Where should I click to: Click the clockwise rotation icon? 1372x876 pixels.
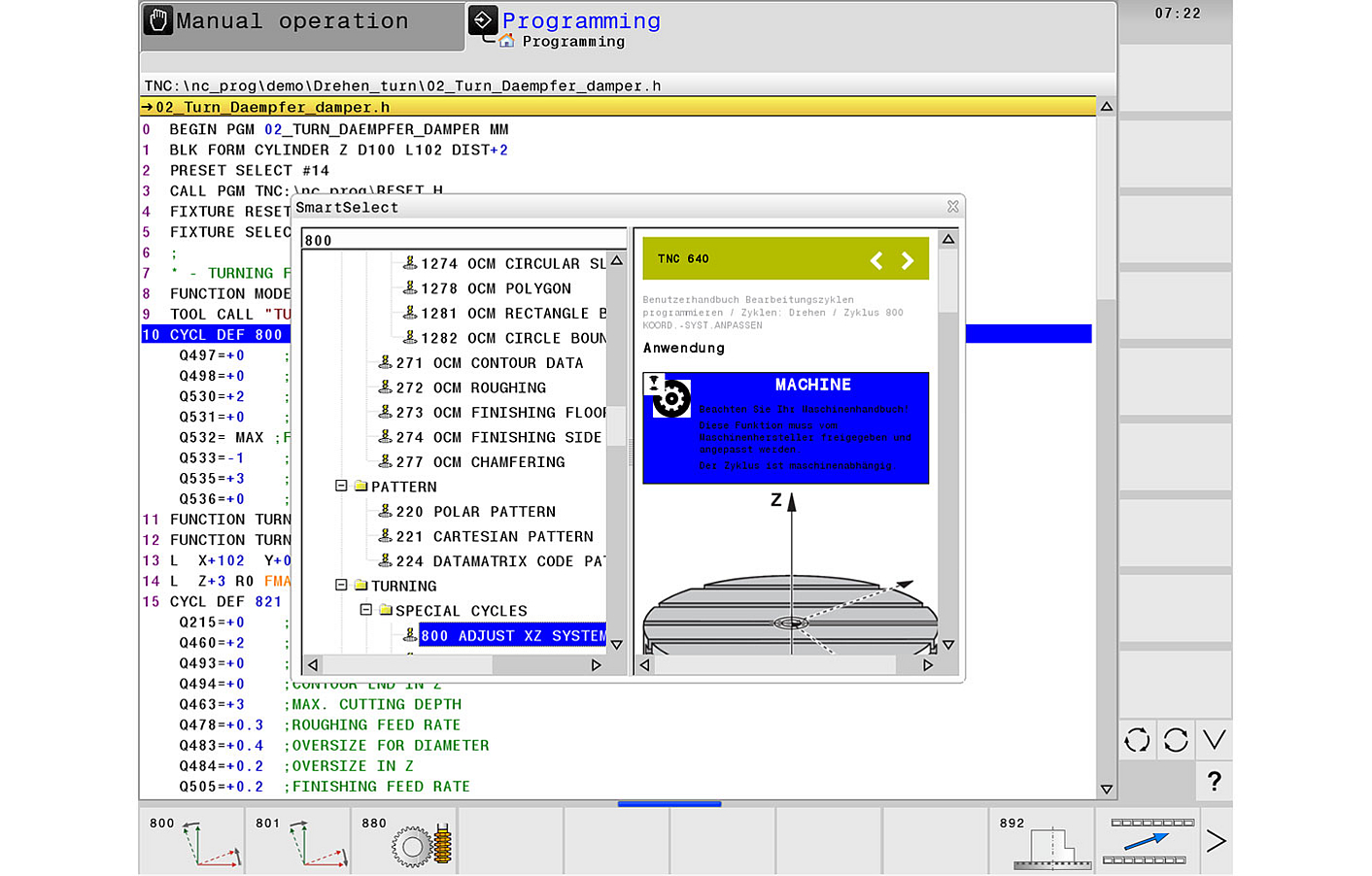1175,740
